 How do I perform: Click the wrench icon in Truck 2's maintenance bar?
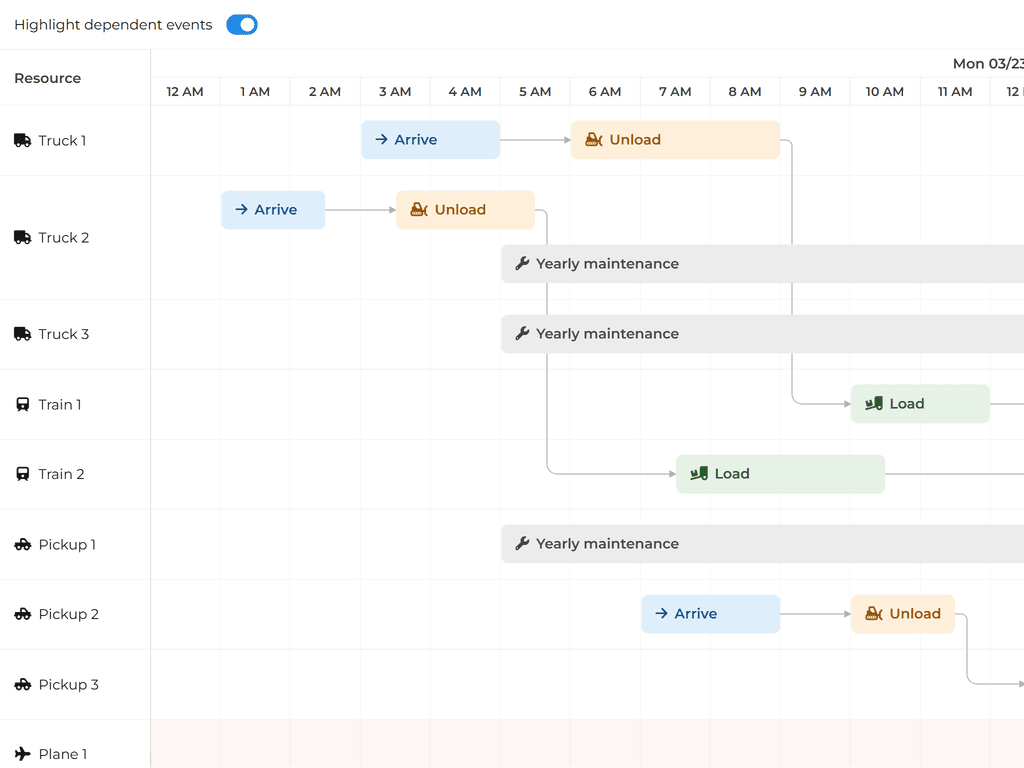click(x=522, y=263)
